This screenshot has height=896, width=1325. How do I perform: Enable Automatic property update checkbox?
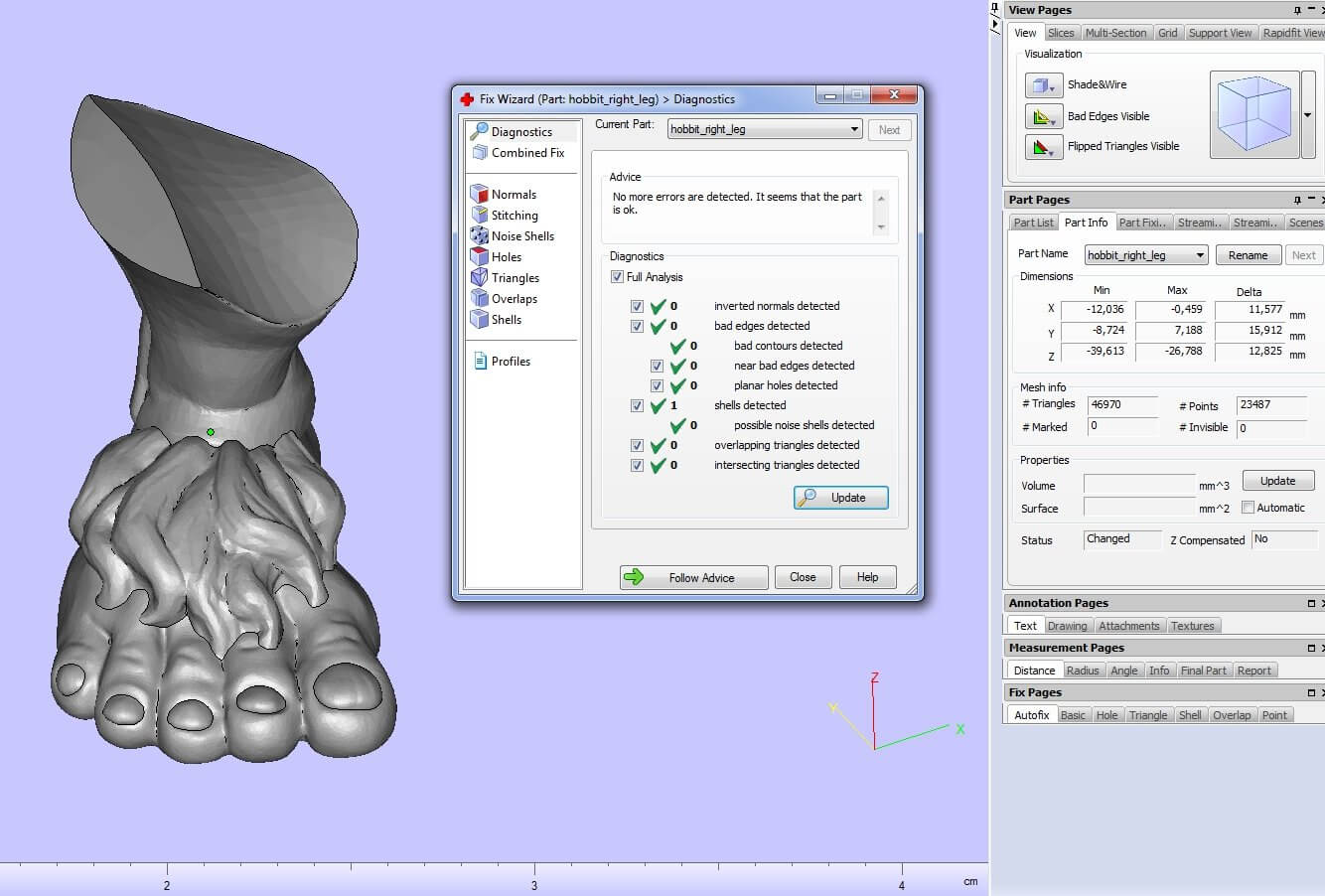(1249, 508)
